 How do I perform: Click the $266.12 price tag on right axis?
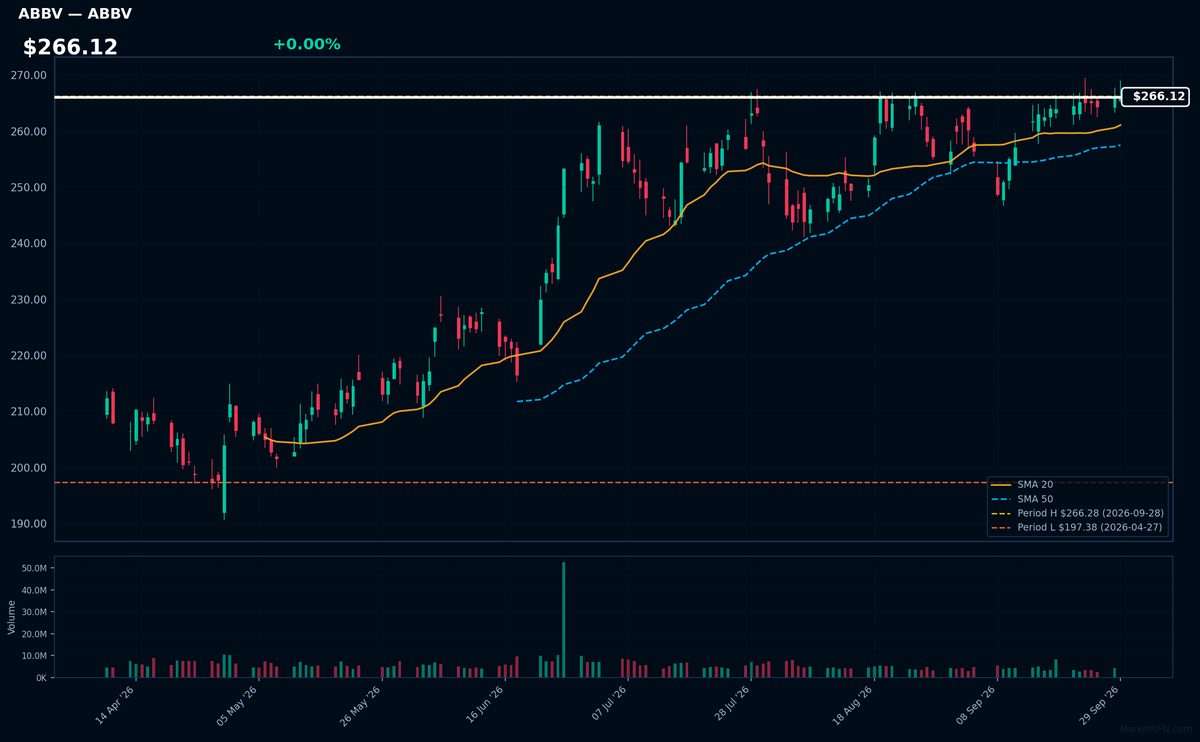point(1155,97)
